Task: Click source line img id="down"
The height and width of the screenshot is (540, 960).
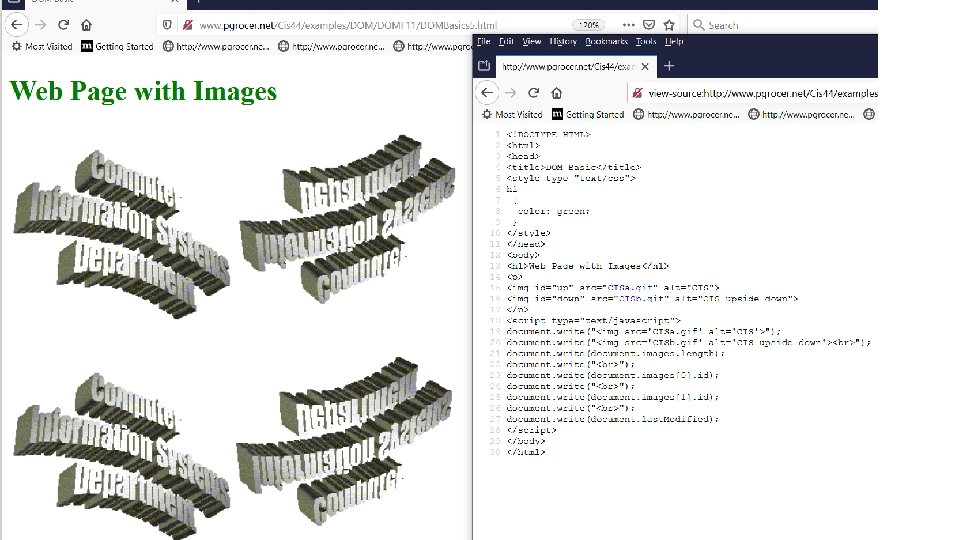Action: (652, 299)
